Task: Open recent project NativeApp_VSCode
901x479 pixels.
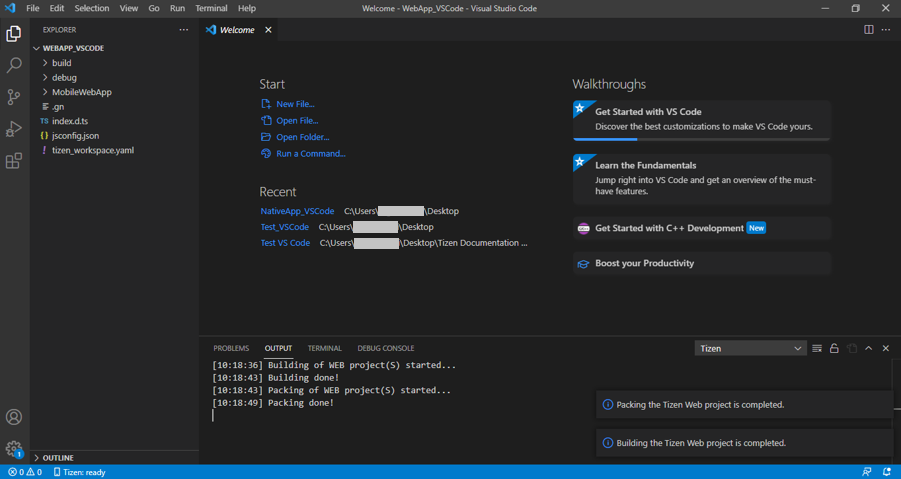Action: pyautogui.click(x=297, y=211)
